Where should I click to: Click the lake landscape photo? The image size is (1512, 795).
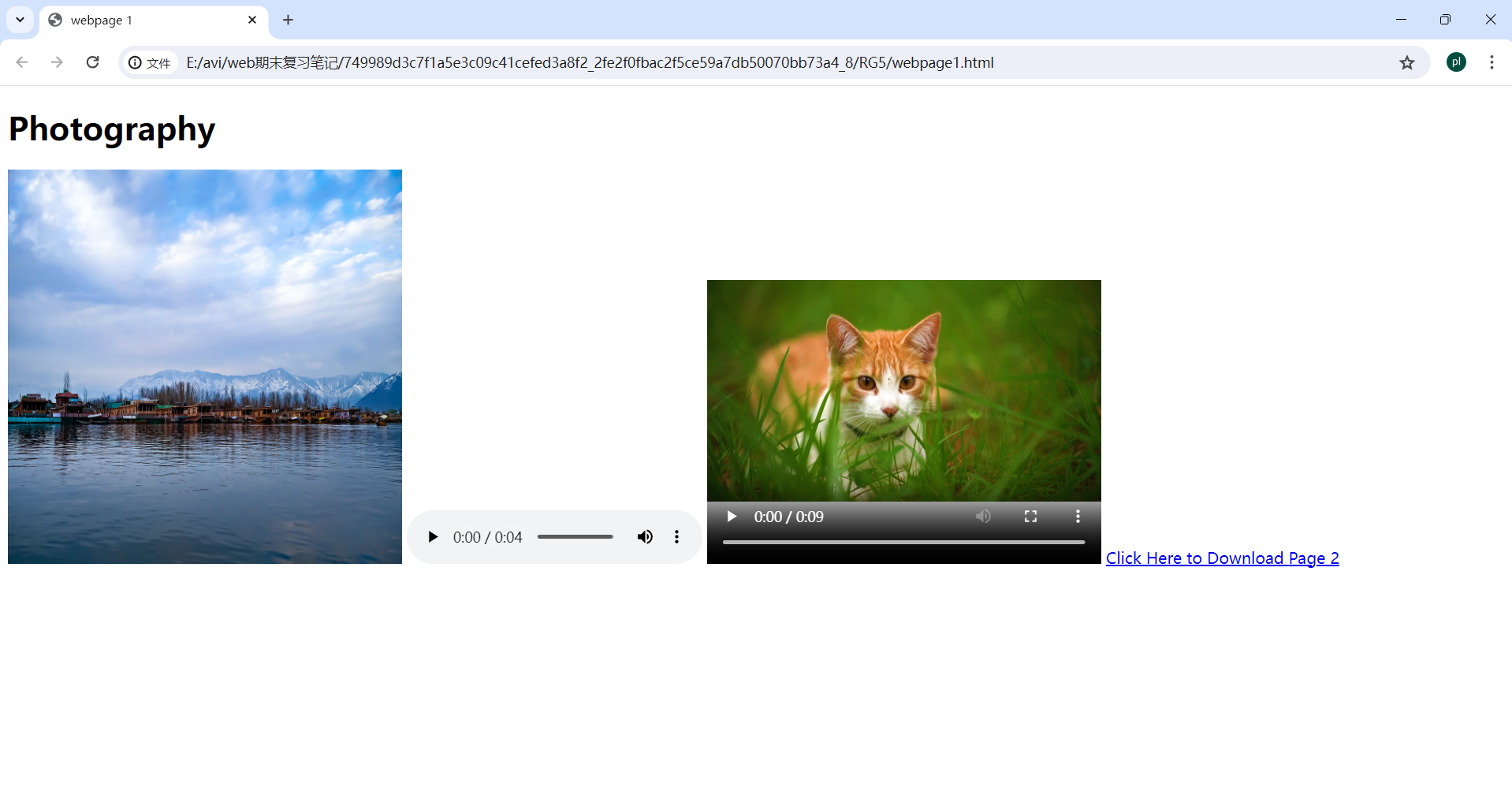[x=205, y=367]
